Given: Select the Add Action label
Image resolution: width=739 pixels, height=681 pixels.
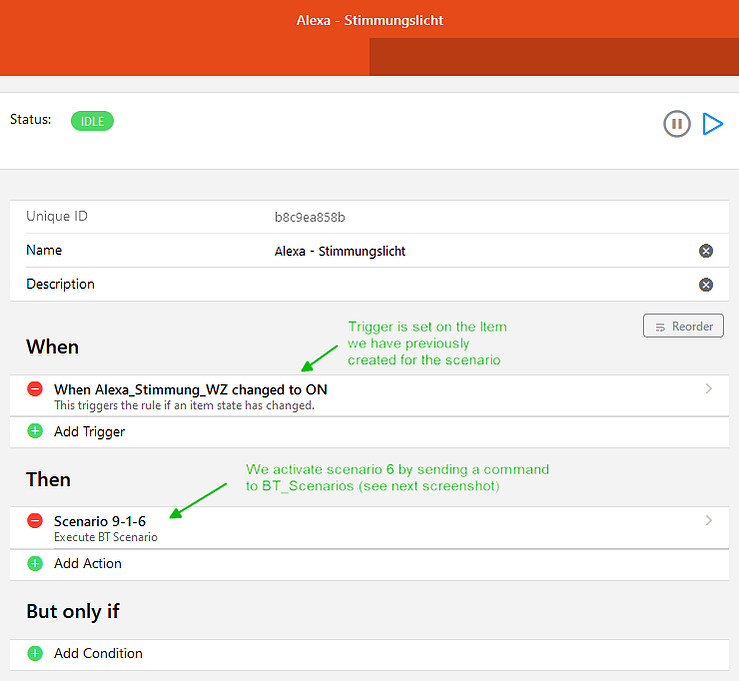Looking at the screenshot, I should [88, 563].
